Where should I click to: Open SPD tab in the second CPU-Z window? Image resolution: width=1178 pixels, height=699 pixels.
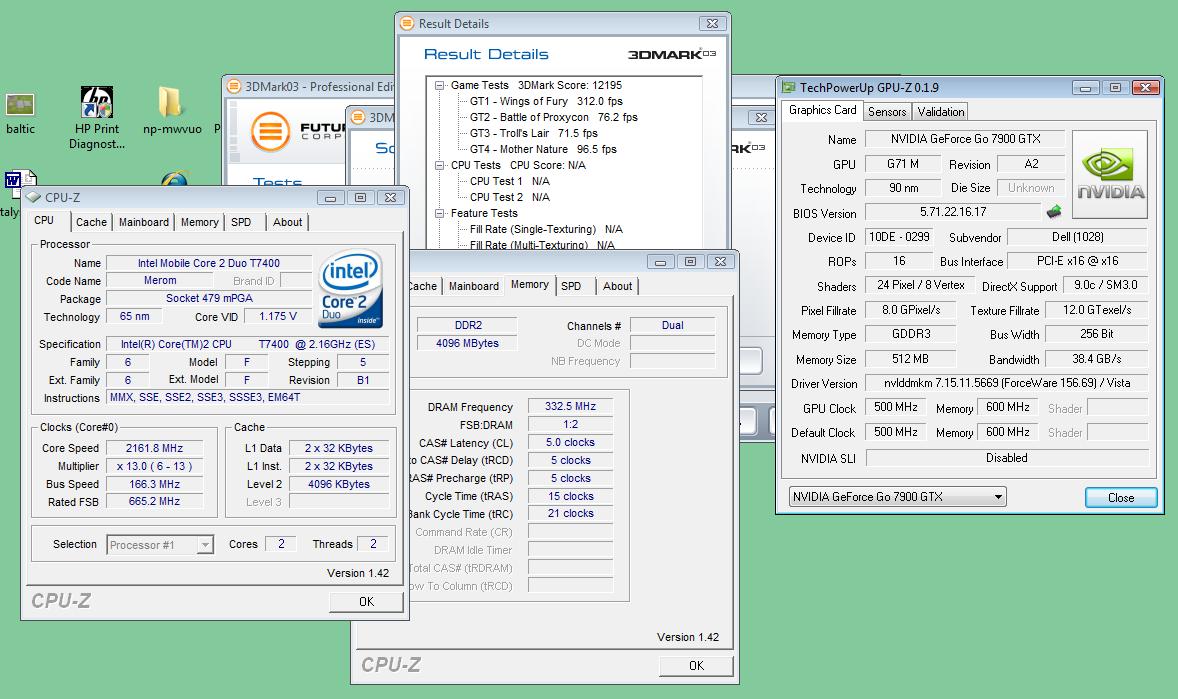point(571,286)
